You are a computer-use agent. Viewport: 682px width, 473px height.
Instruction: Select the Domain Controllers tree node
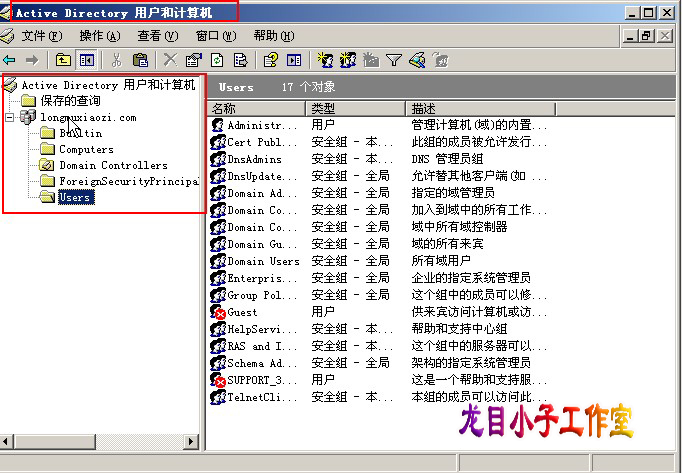[x=114, y=165]
